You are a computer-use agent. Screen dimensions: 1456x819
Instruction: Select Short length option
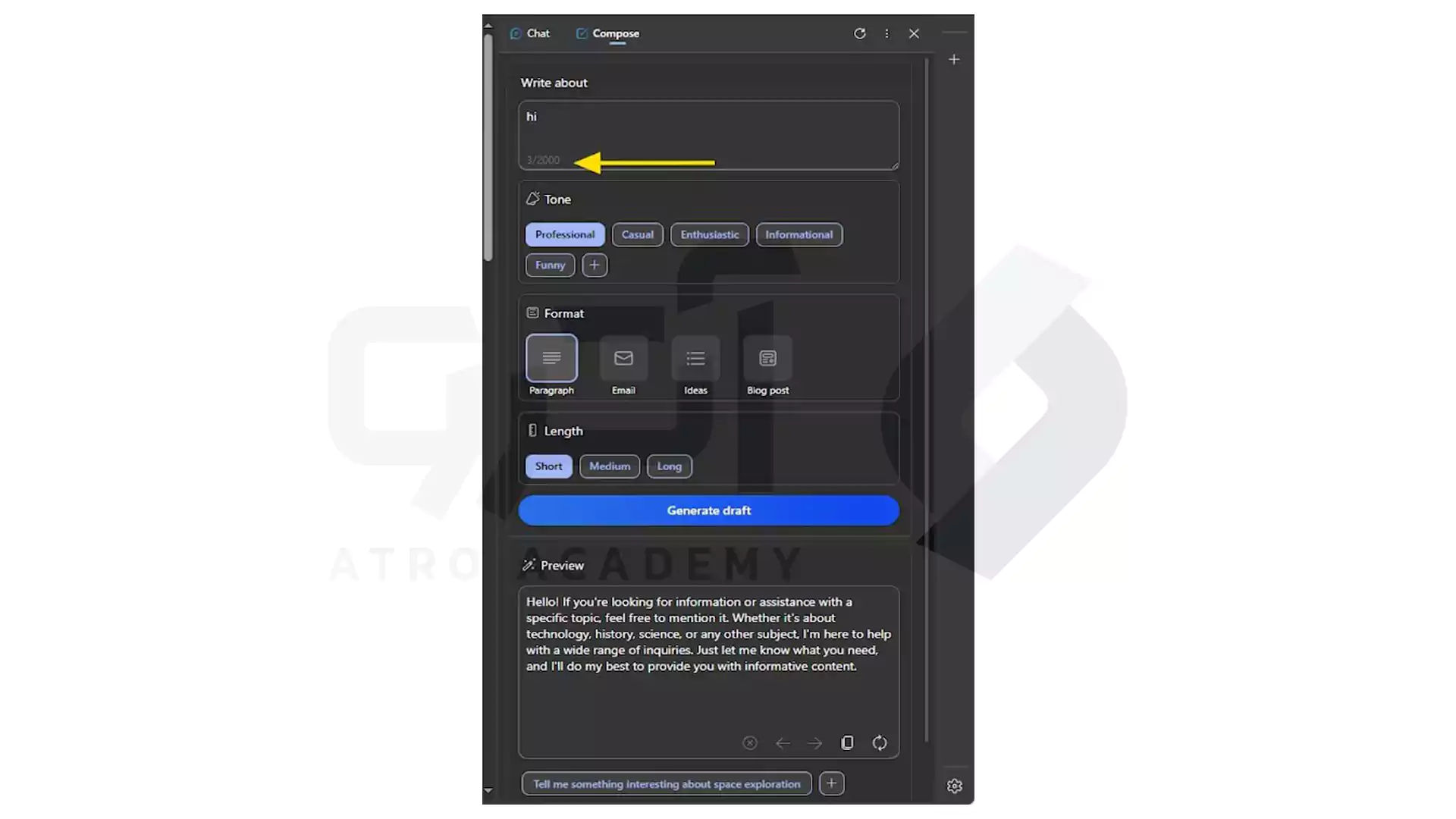pos(548,465)
